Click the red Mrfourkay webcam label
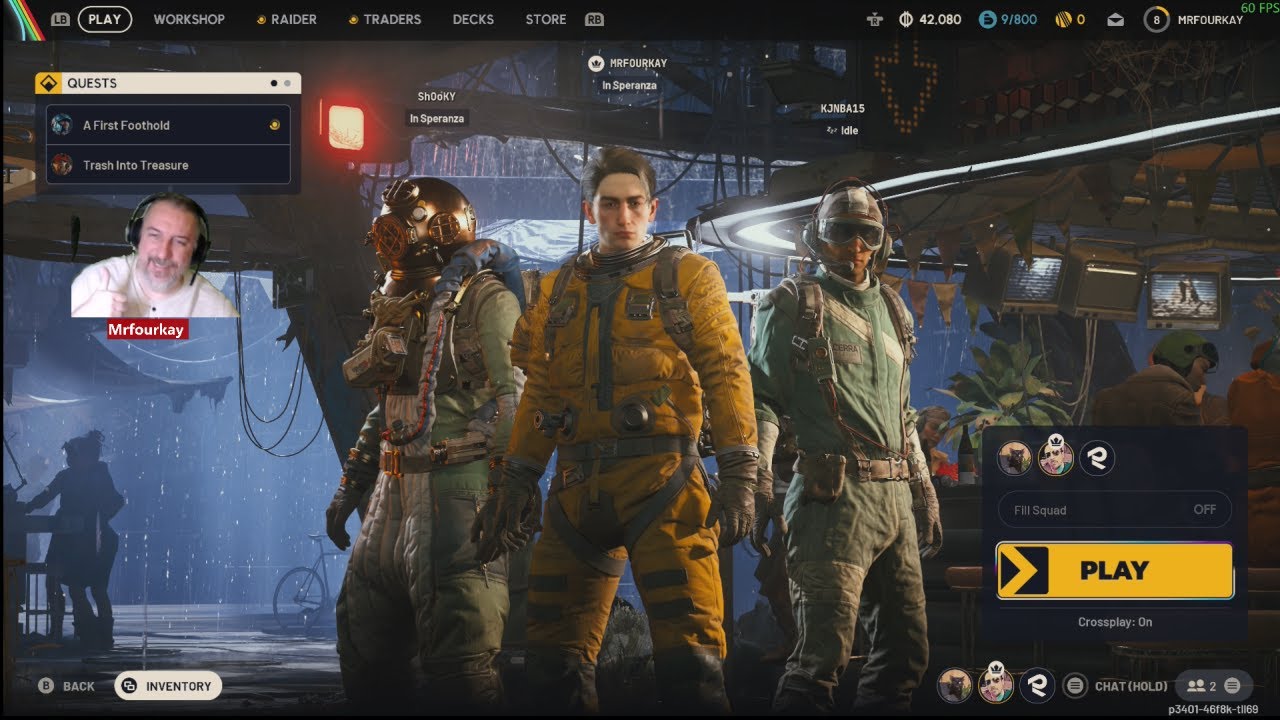The height and width of the screenshot is (720, 1280). [x=147, y=329]
